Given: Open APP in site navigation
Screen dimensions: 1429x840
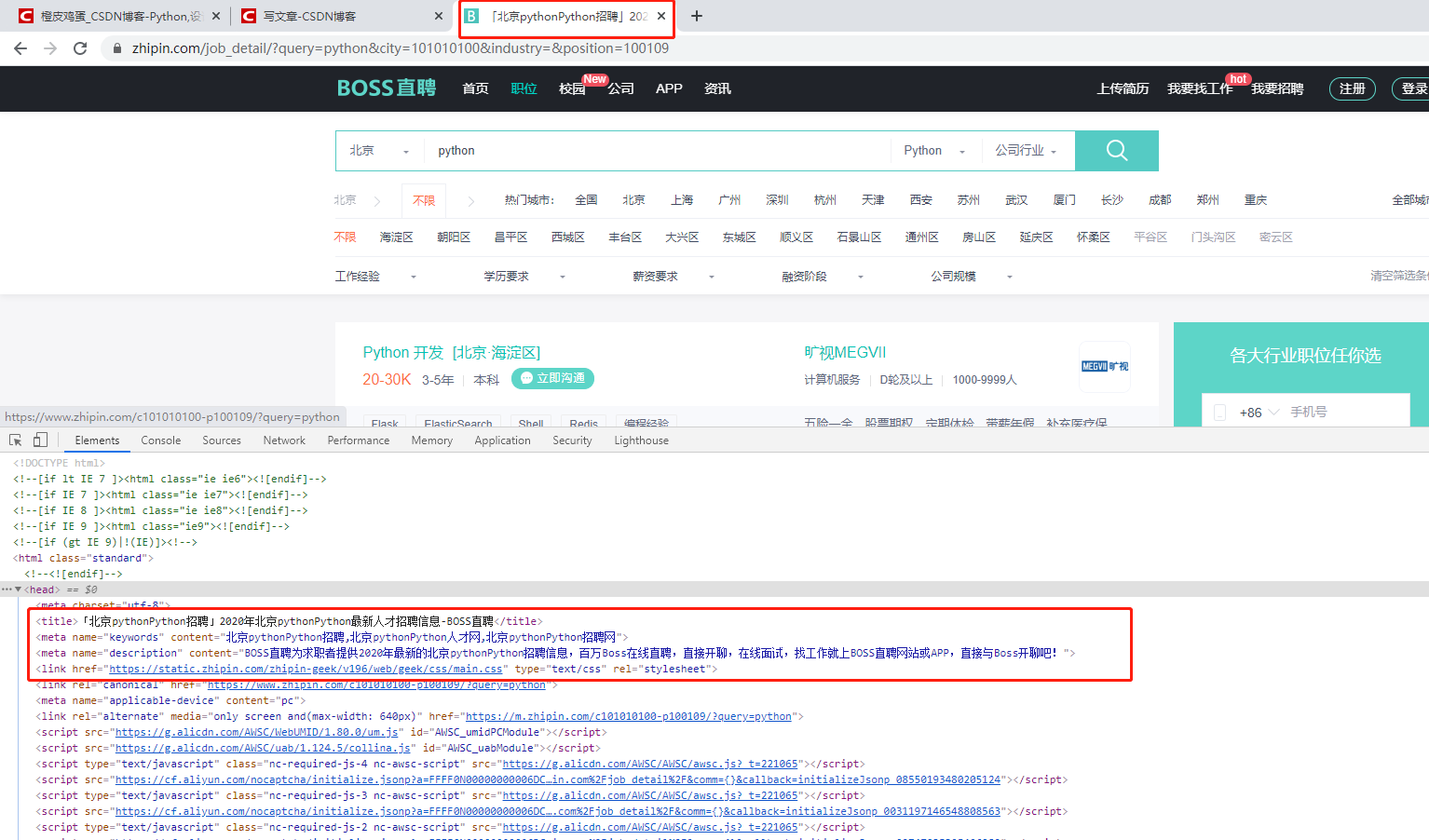Looking at the screenshot, I should (669, 88).
